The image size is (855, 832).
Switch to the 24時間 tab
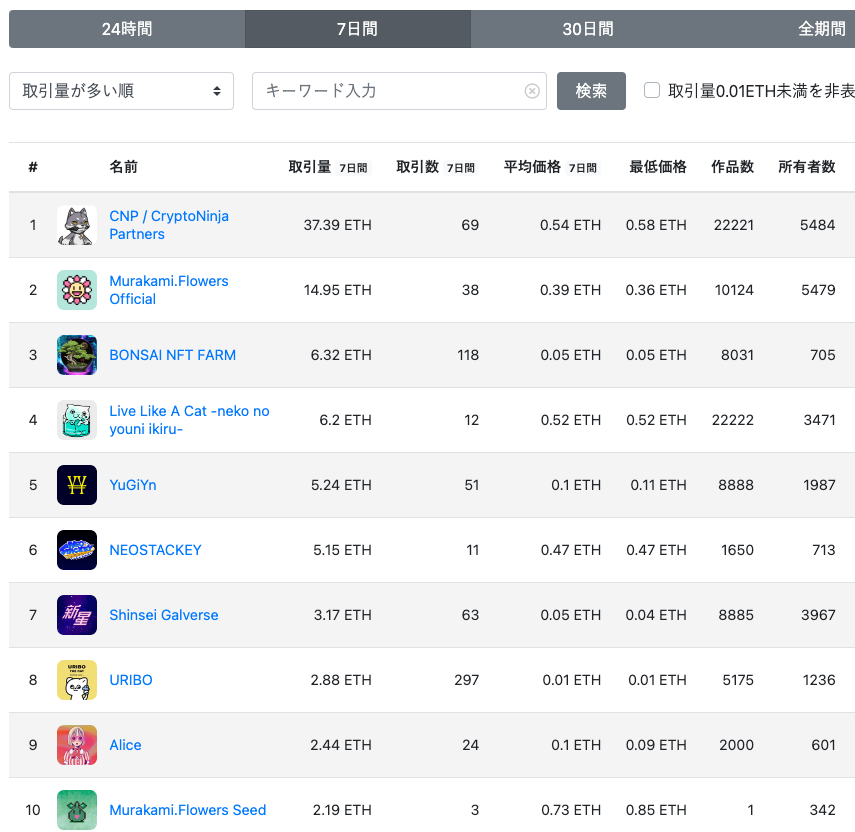coord(127,29)
